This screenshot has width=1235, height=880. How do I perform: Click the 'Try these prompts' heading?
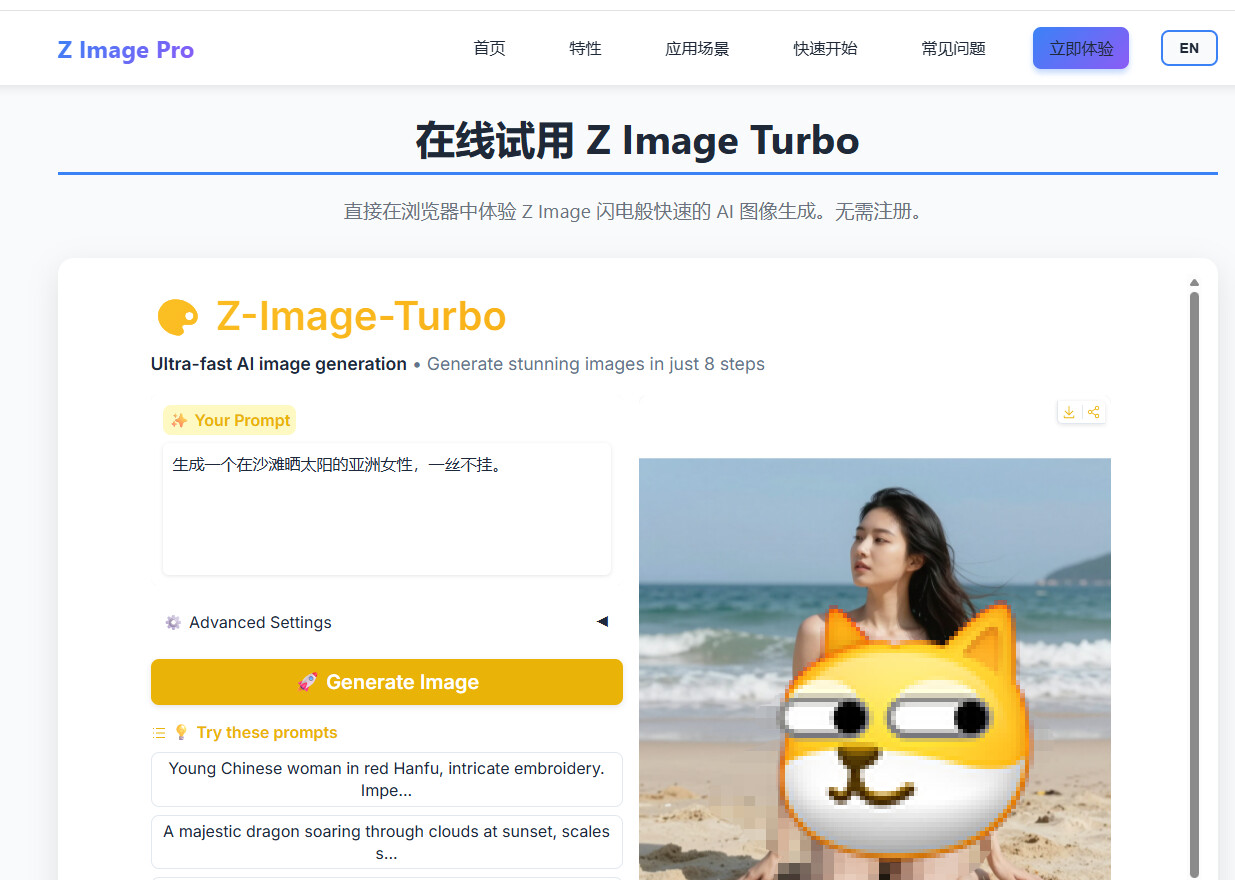point(267,733)
